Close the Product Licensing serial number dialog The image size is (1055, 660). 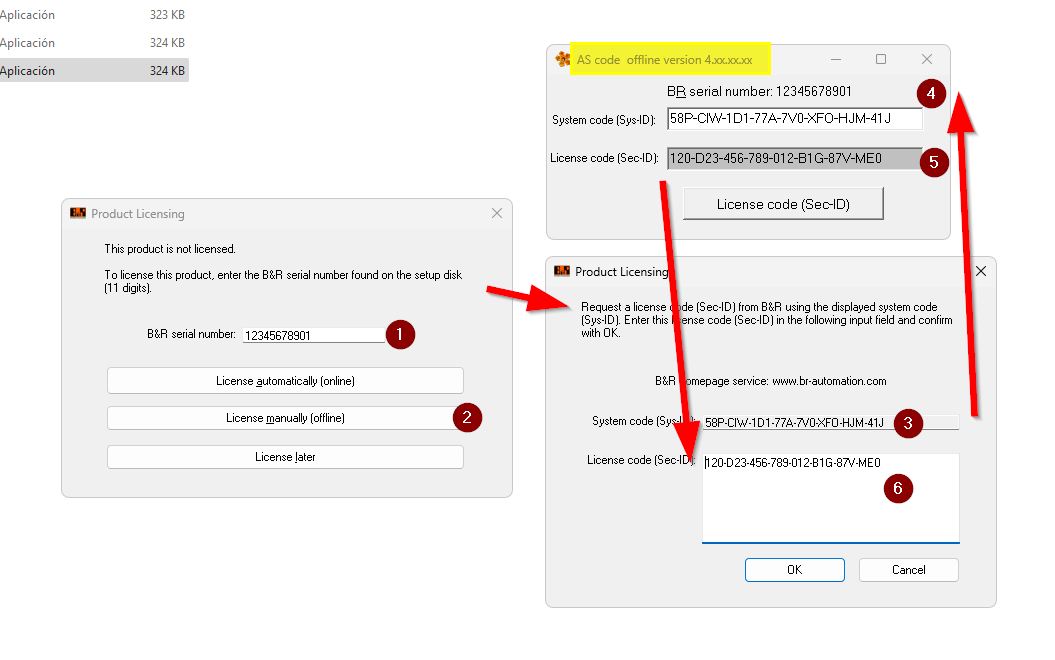(497, 213)
